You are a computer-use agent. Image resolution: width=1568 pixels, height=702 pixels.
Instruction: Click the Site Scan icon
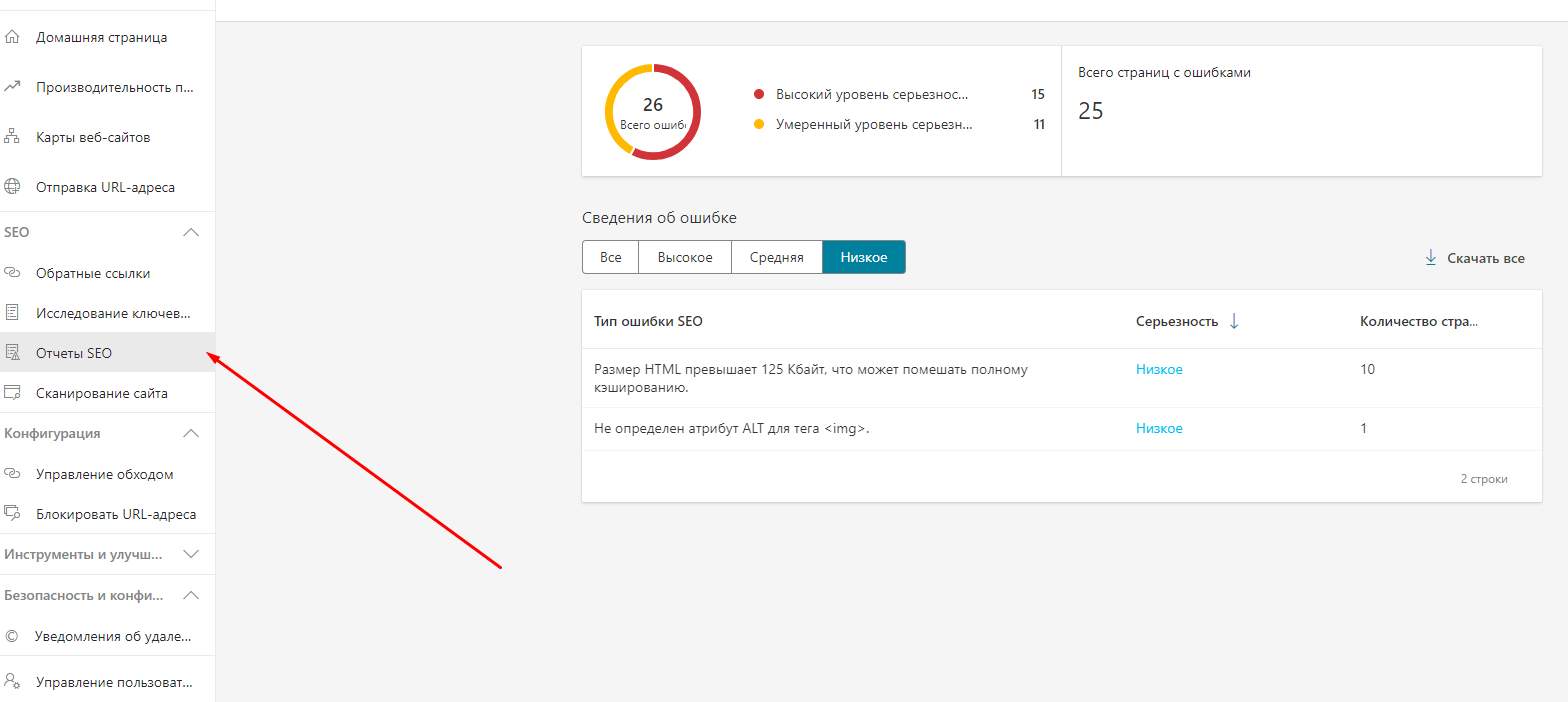(x=12, y=393)
